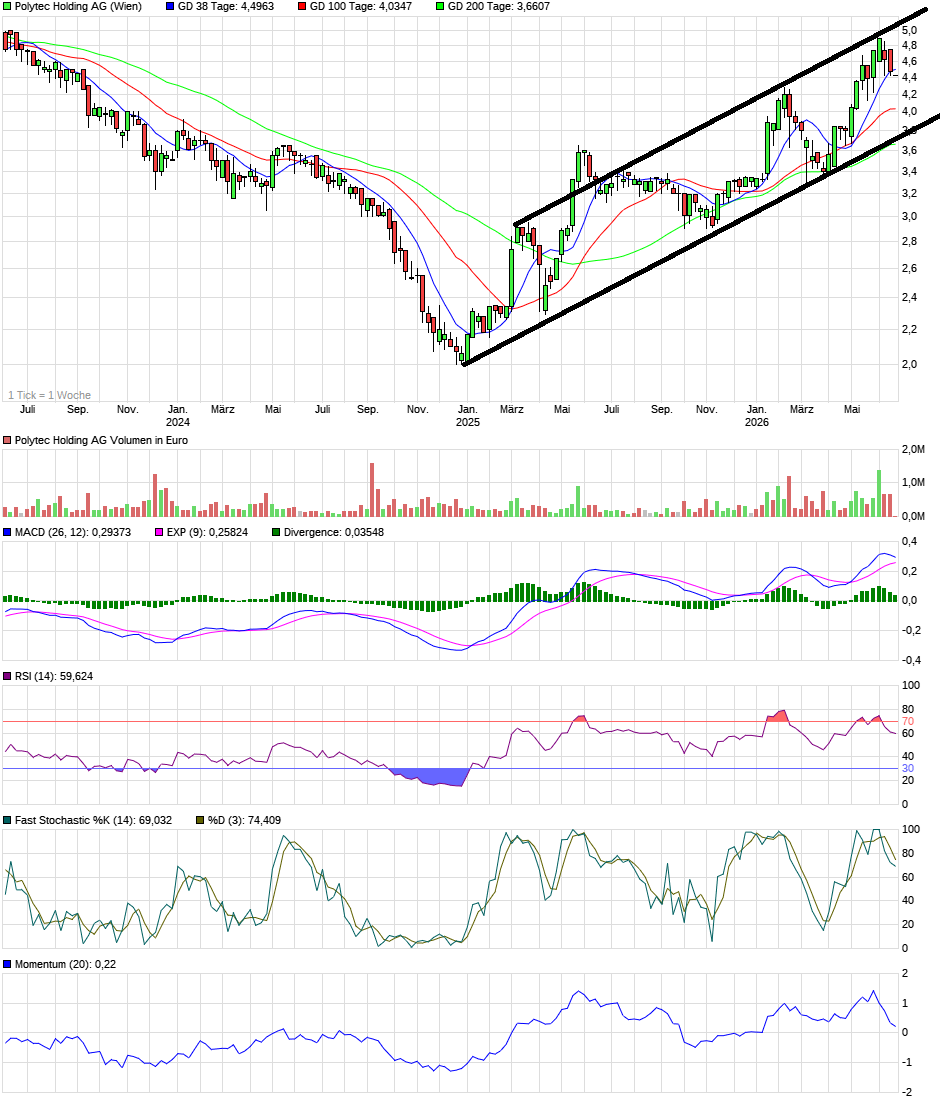Viewport: 940px width, 1102px height.
Task: Click the purple RSI (14) legend swatch
Action: tap(7, 676)
